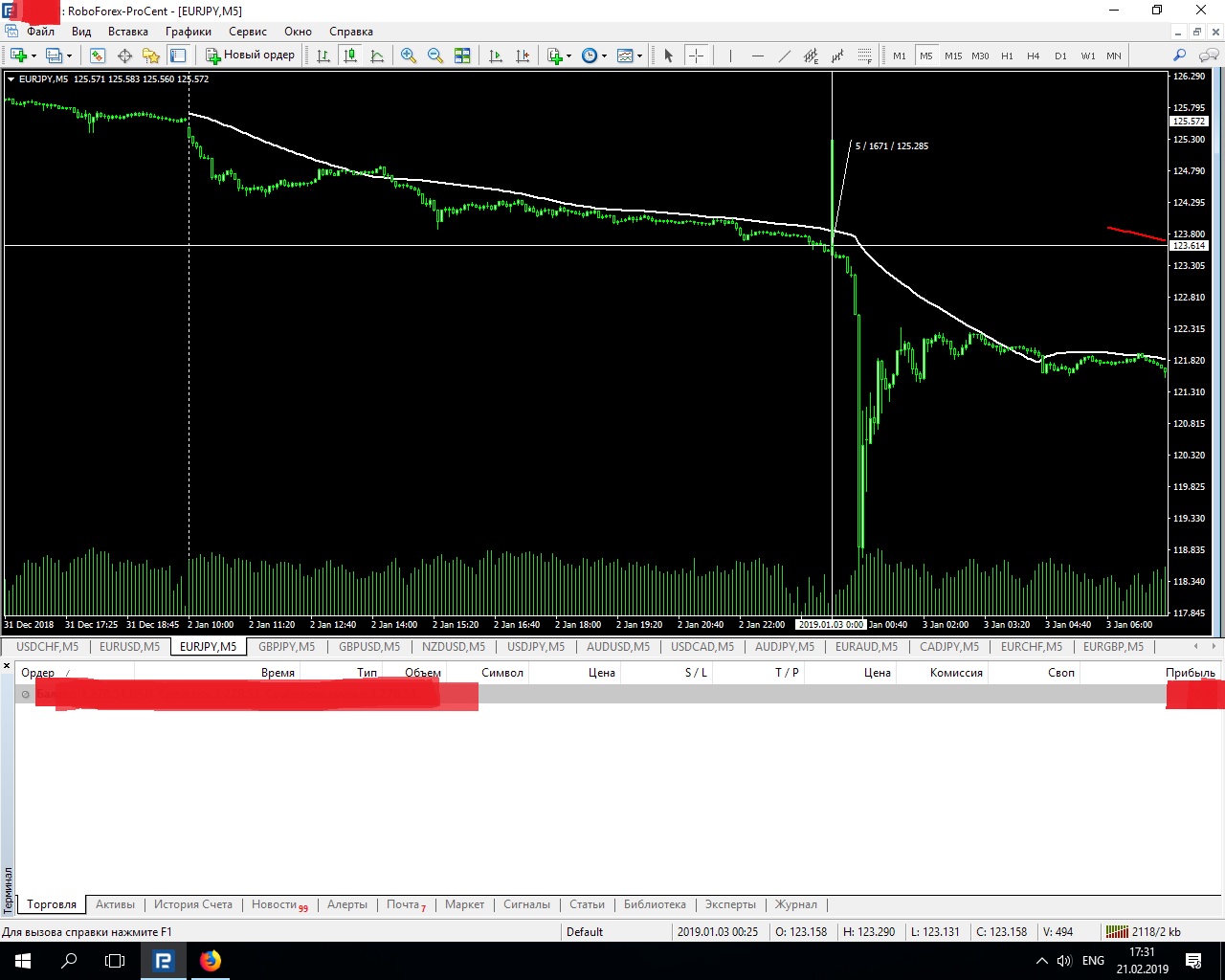Enable chart shift icon

[523, 56]
